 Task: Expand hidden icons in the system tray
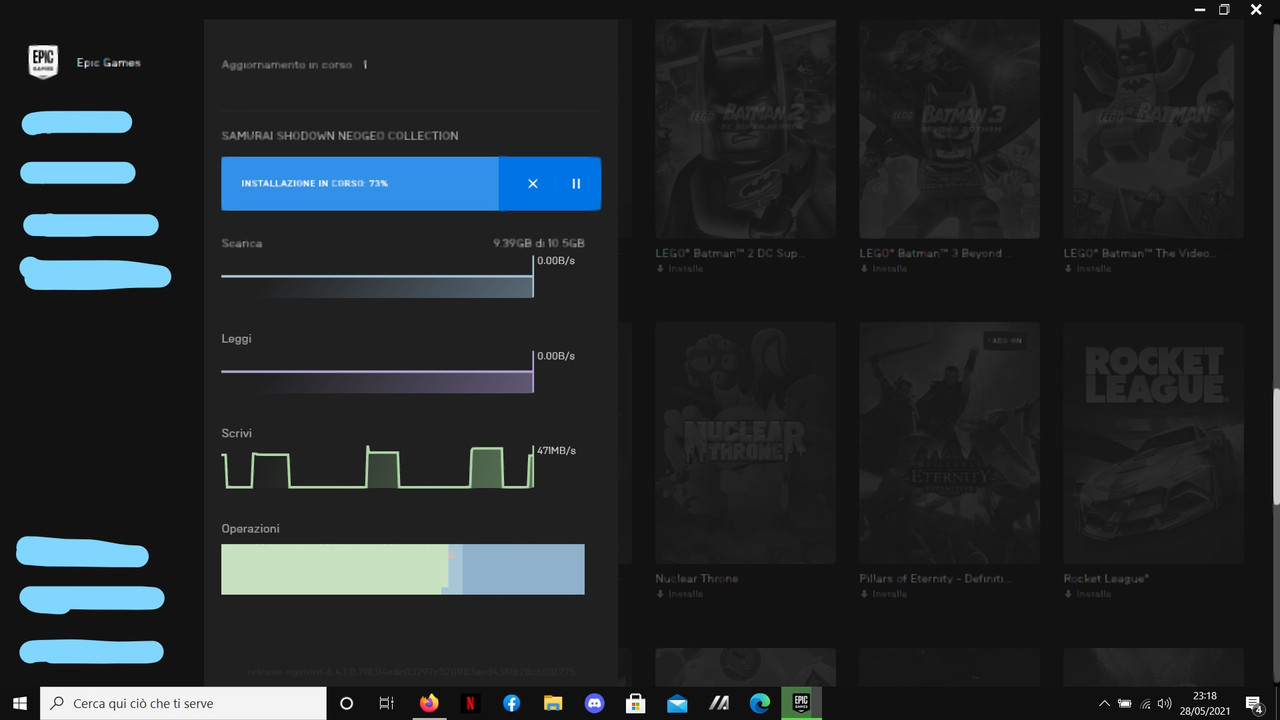1105,703
